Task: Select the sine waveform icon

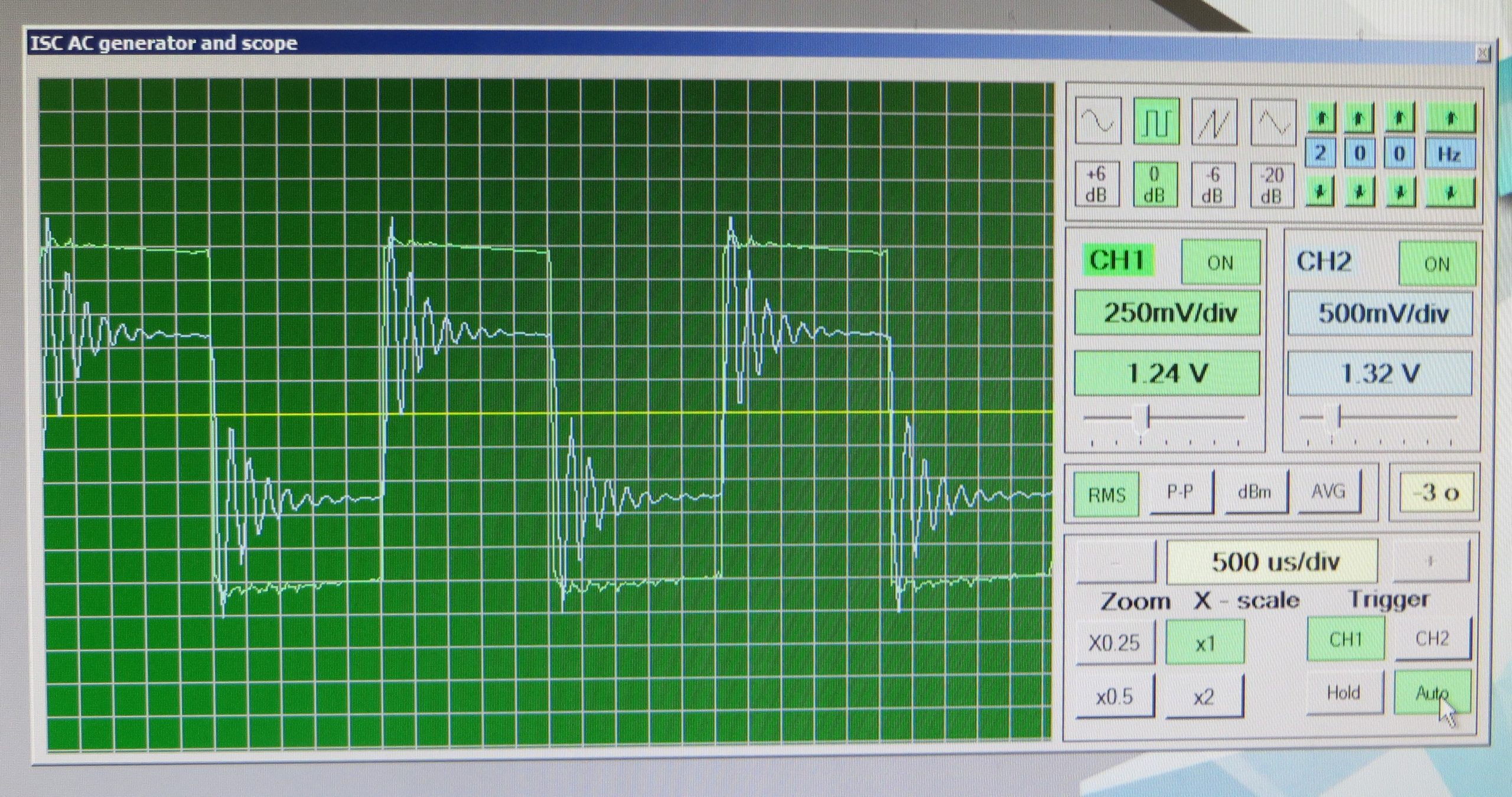Action: (1098, 122)
